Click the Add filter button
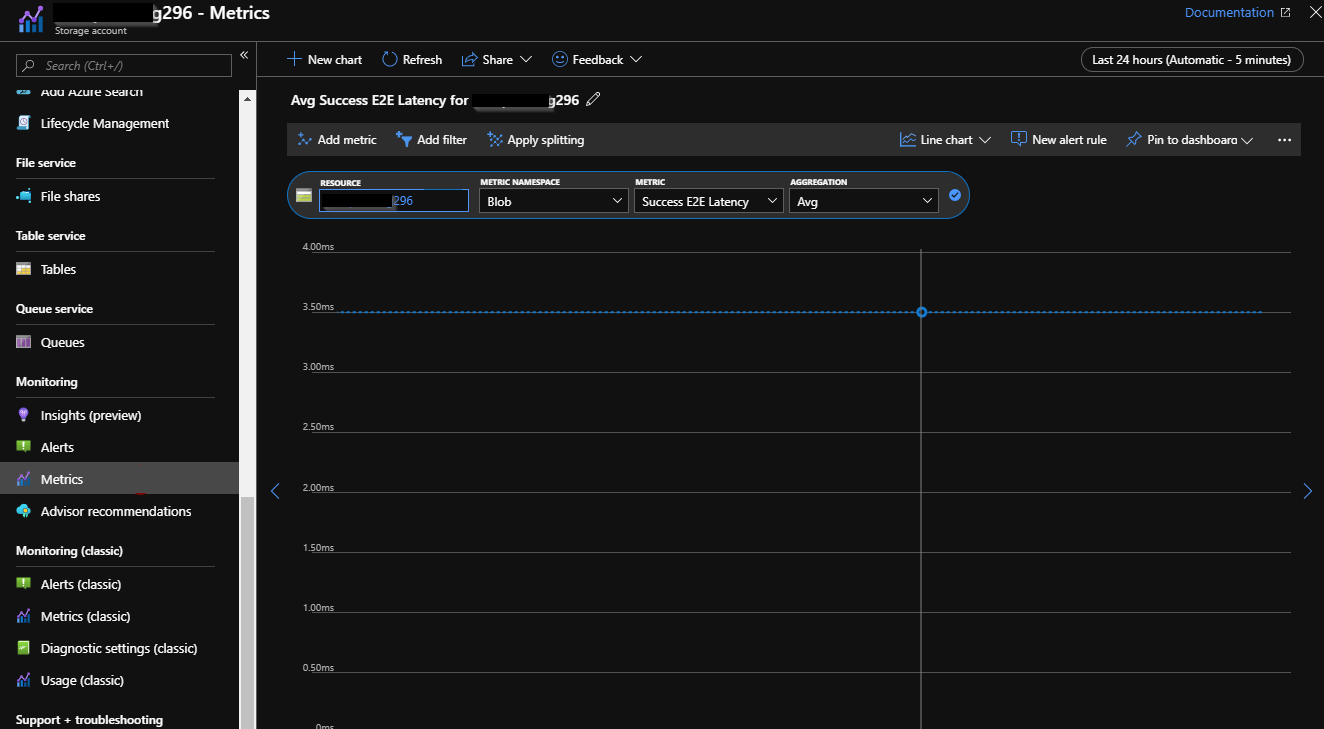The height and width of the screenshot is (729, 1324). (431, 140)
